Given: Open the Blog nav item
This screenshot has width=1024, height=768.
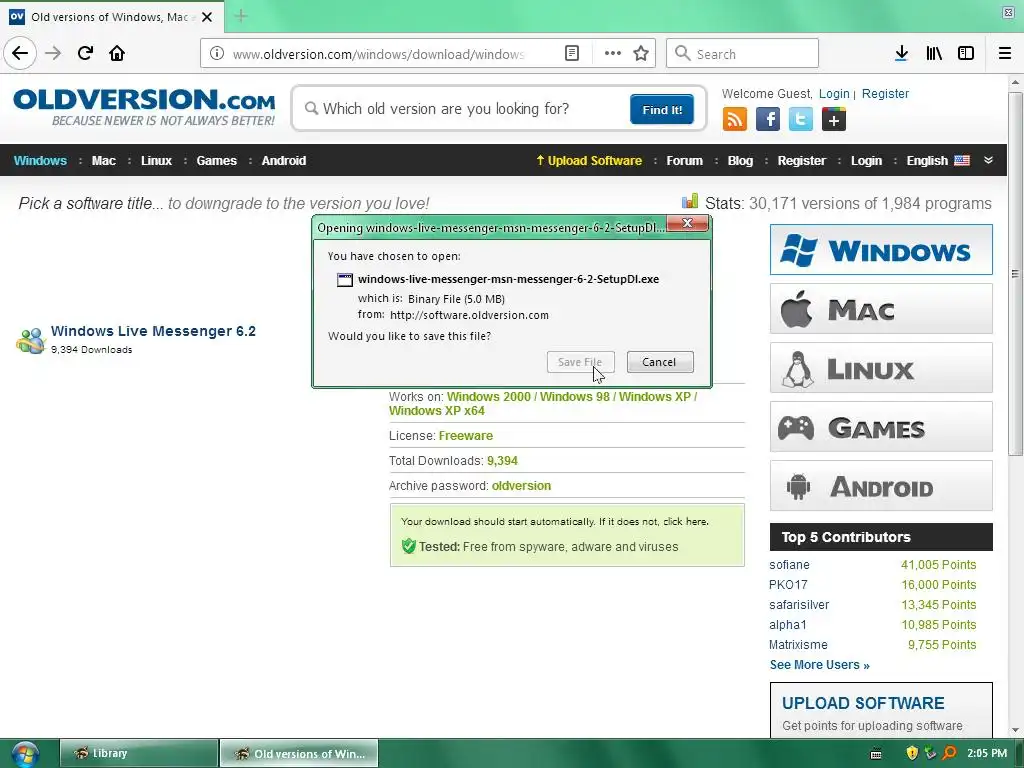Looking at the screenshot, I should (x=741, y=161).
